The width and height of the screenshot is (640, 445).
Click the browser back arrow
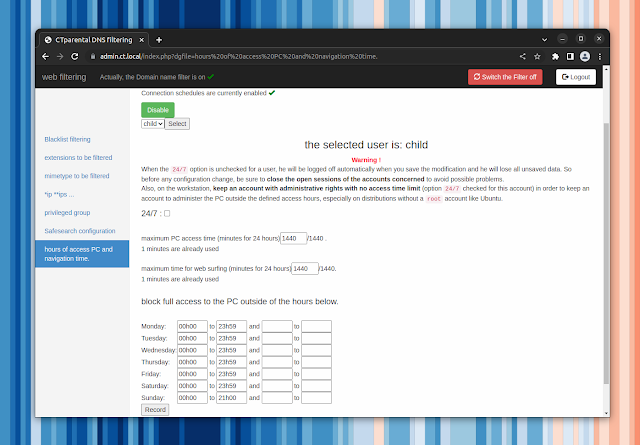pos(46,56)
